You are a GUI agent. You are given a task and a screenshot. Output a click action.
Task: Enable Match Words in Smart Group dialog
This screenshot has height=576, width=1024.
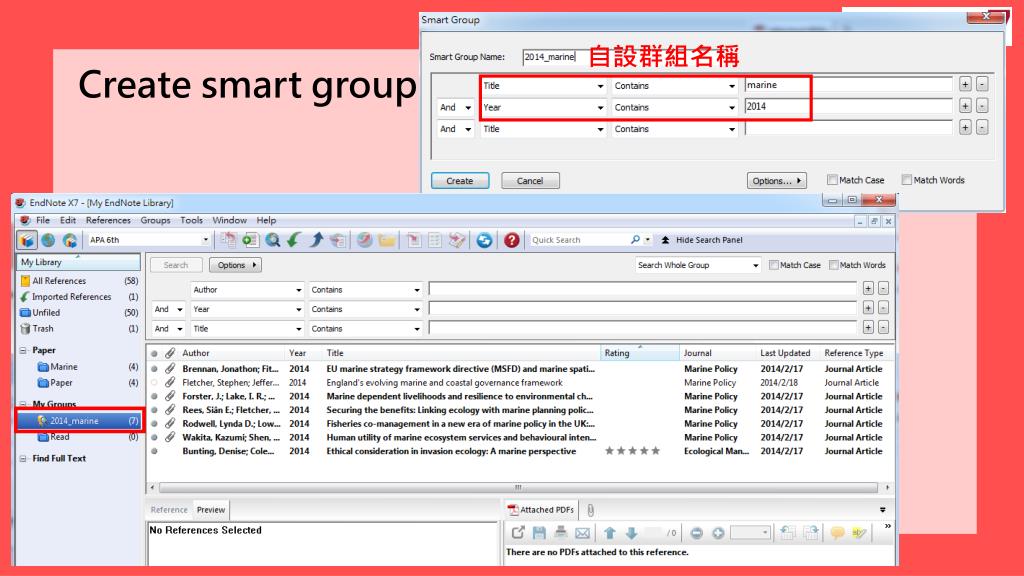(x=906, y=180)
